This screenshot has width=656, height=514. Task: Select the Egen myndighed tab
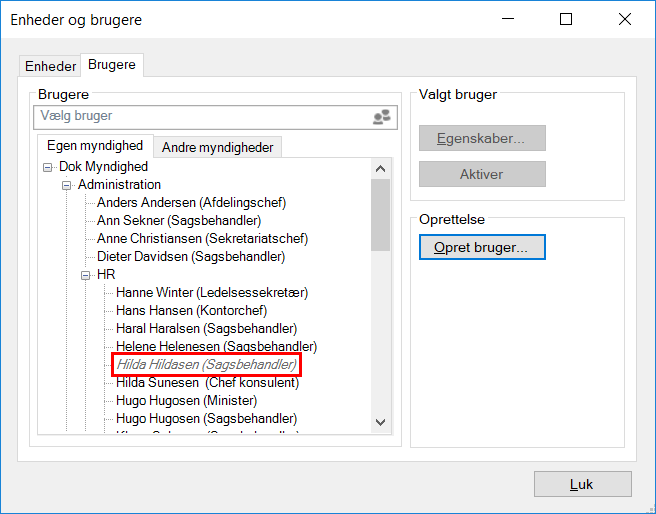pyautogui.click(x=95, y=146)
